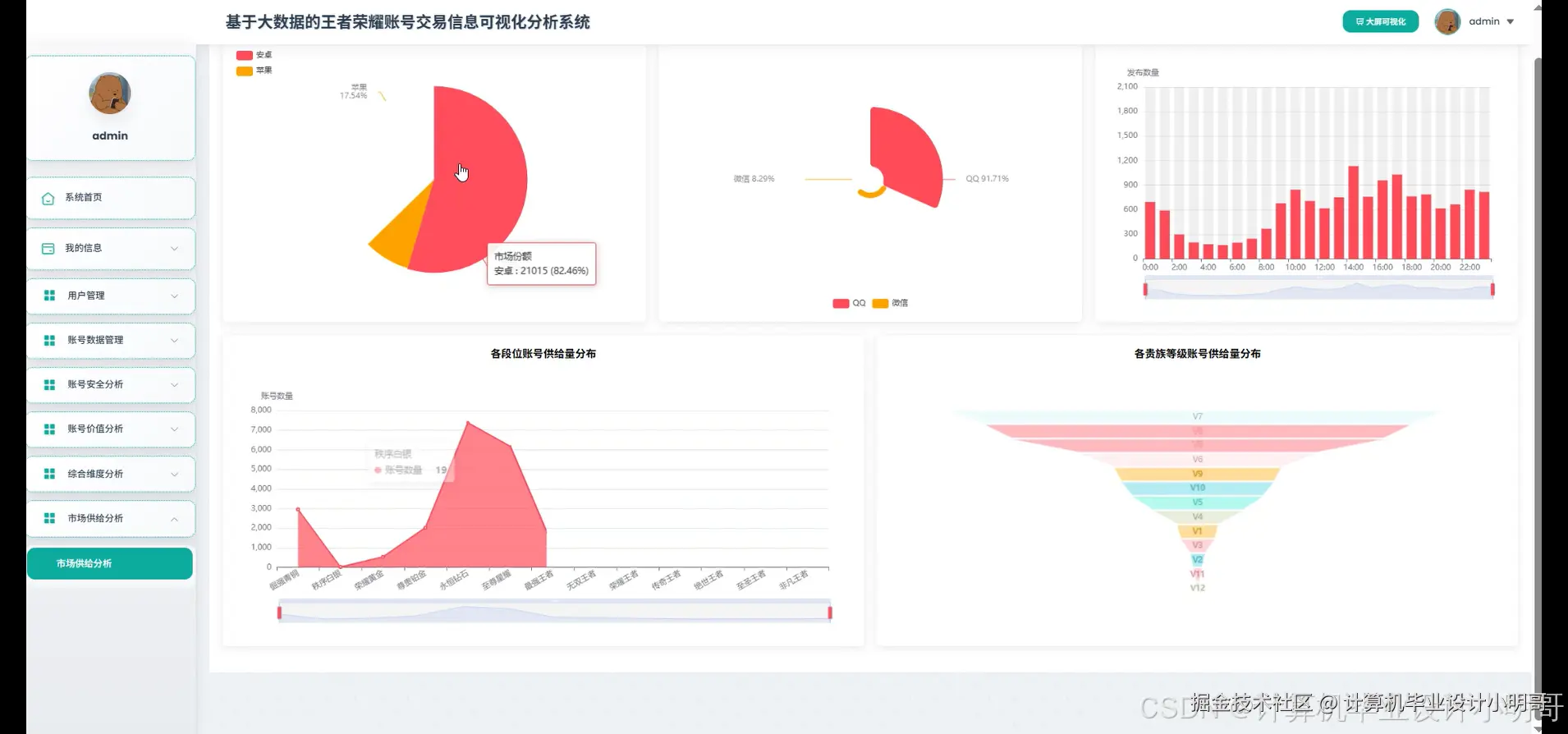Click the top-right admin avatar

point(1447,22)
